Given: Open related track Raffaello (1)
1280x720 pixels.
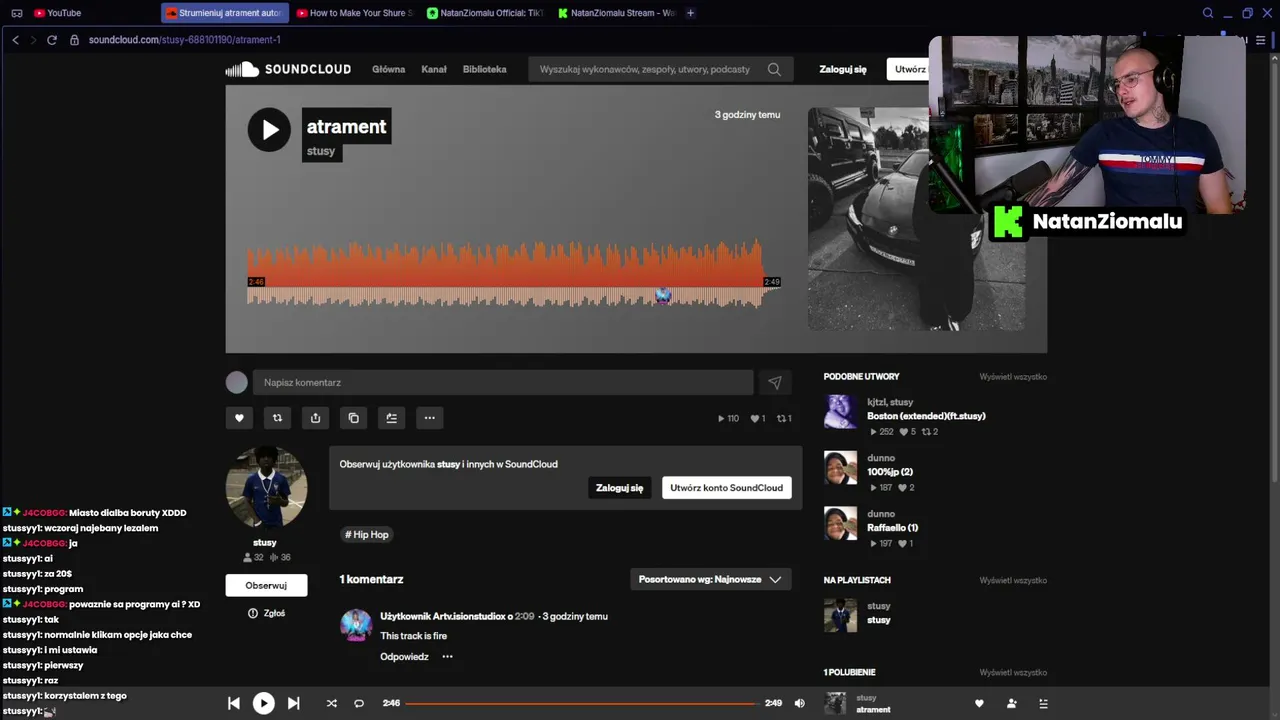Looking at the screenshot, I should pyautogui.click(x=892, y=528).
